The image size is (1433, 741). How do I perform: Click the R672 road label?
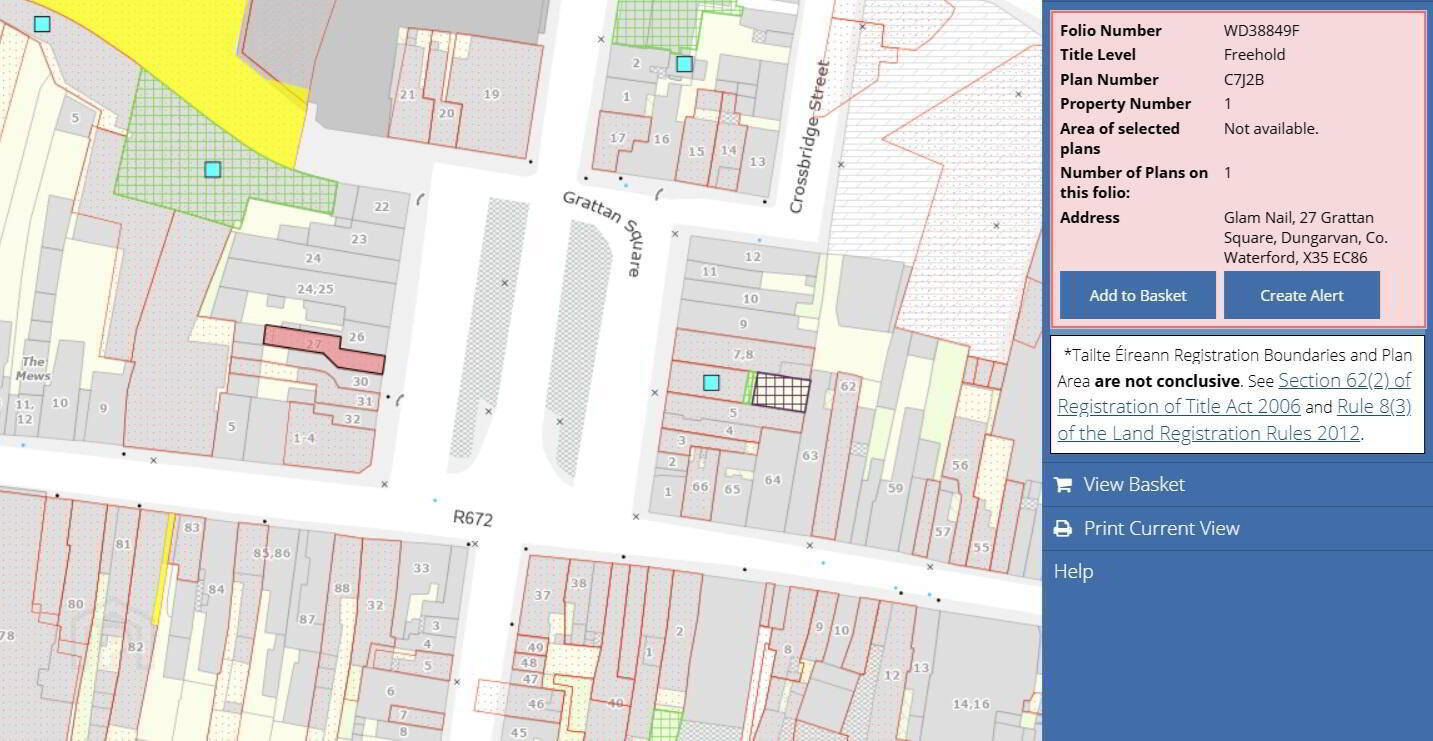473,518
